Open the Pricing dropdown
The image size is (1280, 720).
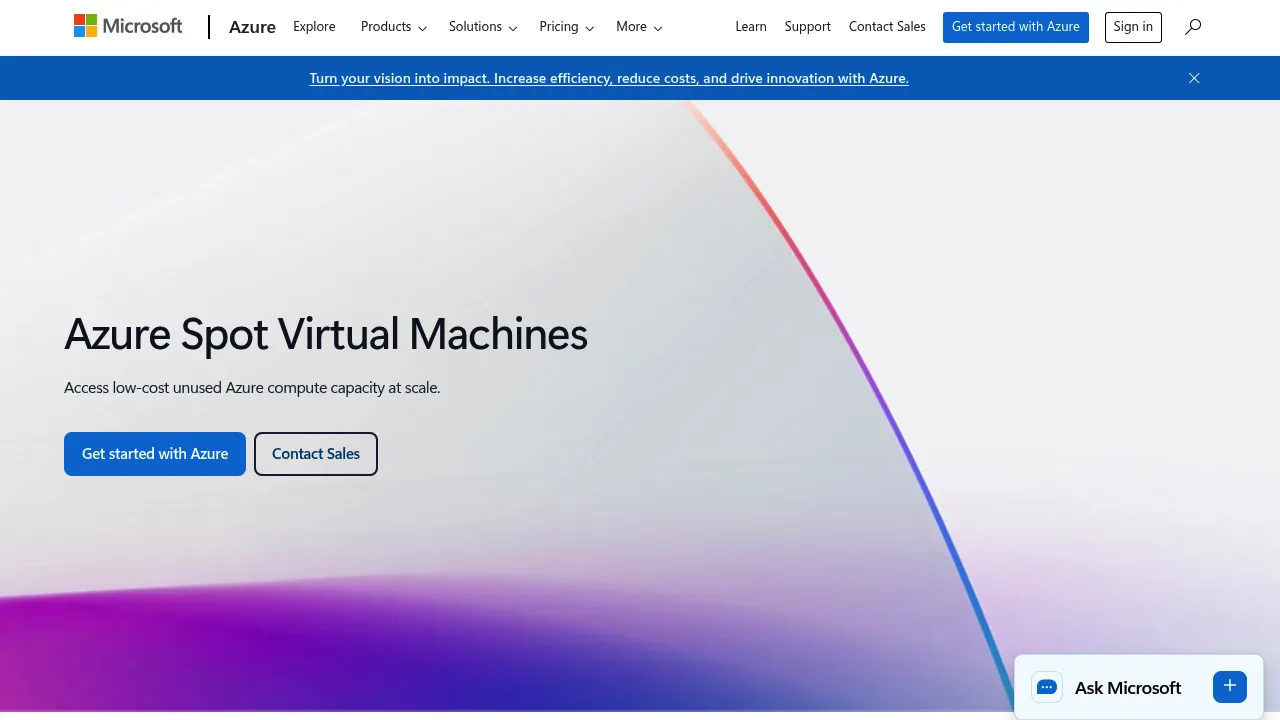[566, 27]
